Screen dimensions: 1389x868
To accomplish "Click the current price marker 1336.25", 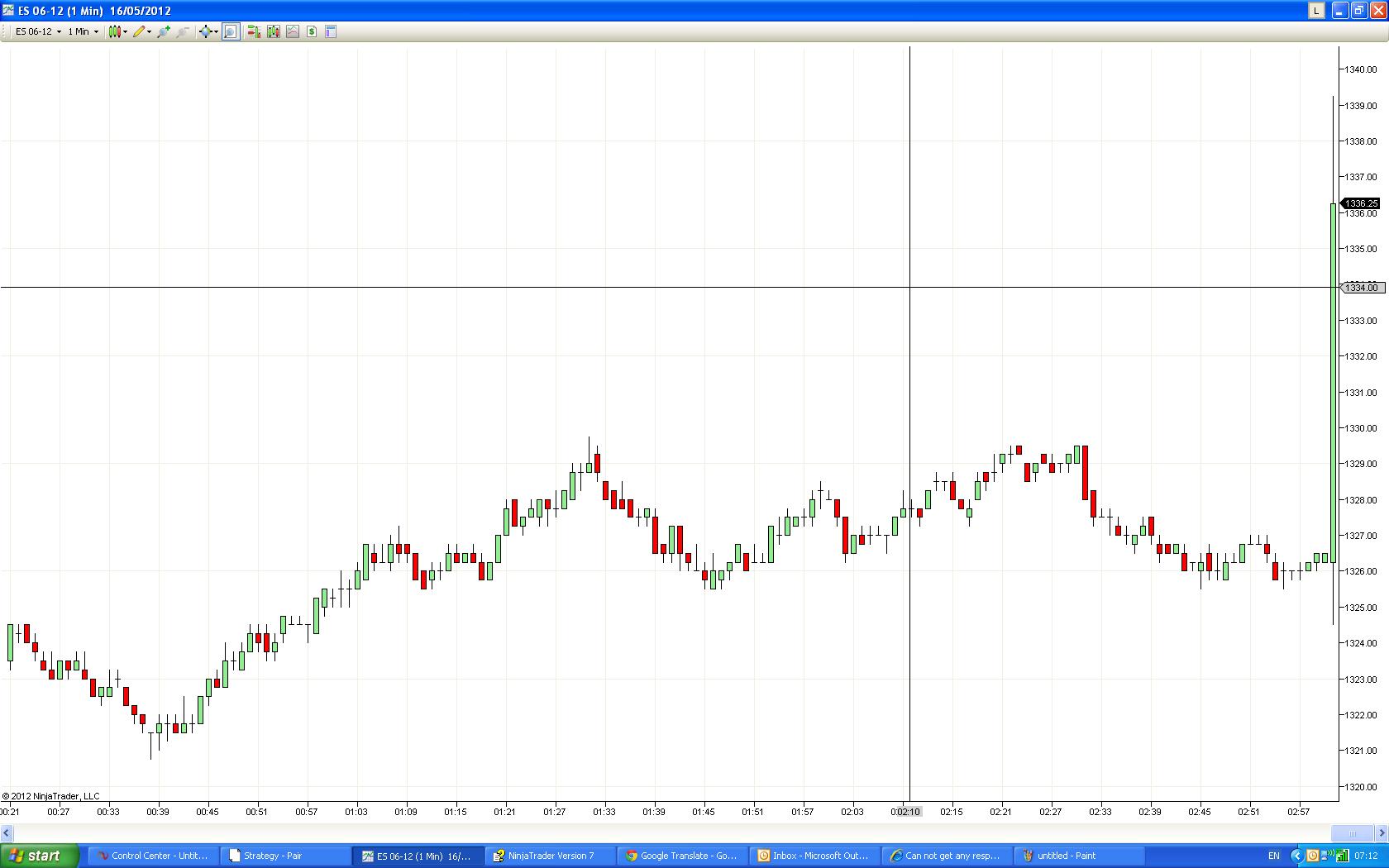I will pos(1361,203).
